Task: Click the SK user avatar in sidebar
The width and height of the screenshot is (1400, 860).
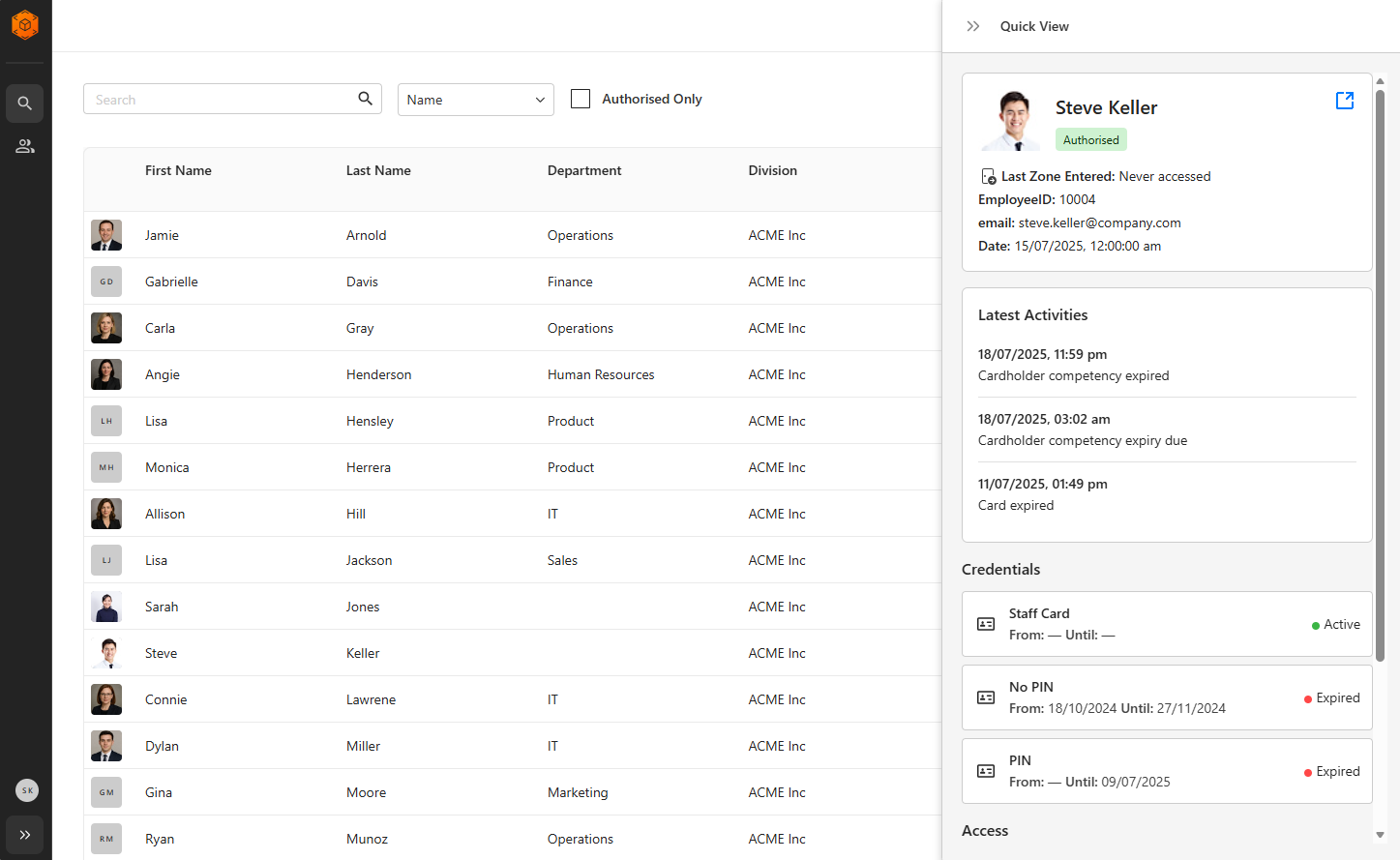Action: (x=27, y=790)
